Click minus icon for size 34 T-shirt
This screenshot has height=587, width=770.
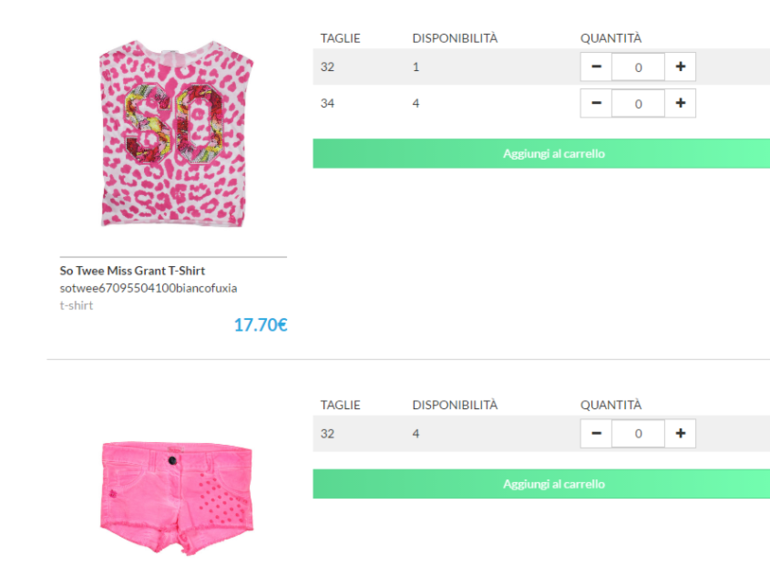(x=596, y=103)
